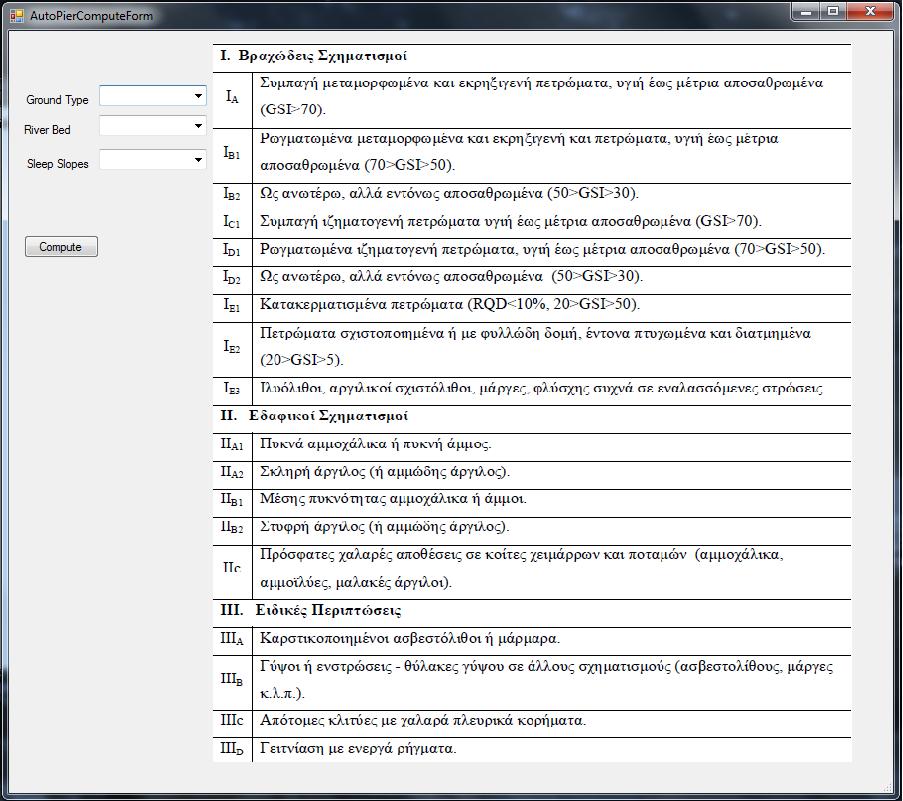The image size is (903, 801).
Task: Click the description "Στιφρή άργιλος (ή αμμώδης άργιλος)"
Action: tap(385, 526)
